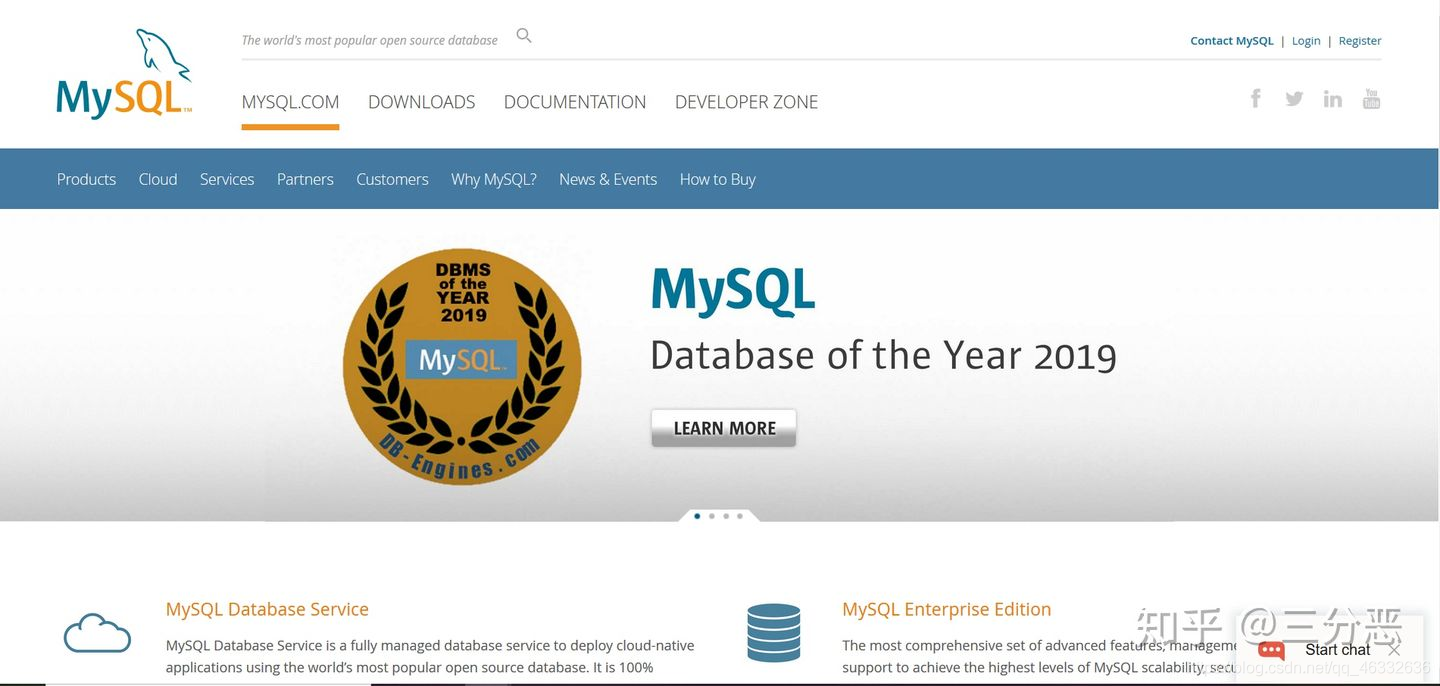The height and width of the screenshot is (686, 1440).
Task: Open the Why MySQL? menu
Action: pos(494,179)
